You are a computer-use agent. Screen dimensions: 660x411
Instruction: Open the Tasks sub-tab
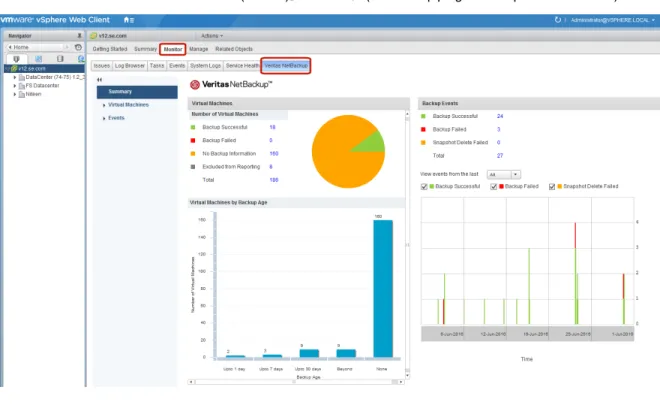157,66
